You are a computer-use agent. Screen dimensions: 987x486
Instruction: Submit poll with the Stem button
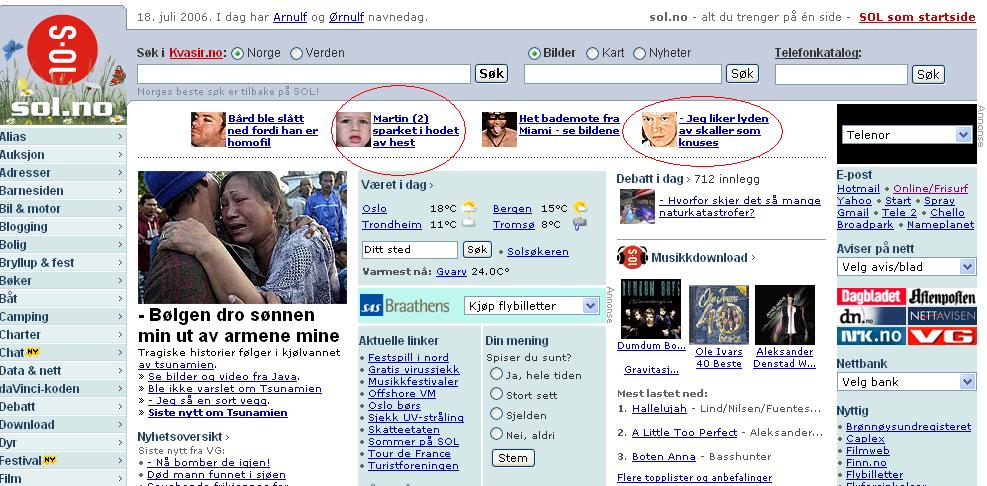(513, 458)
